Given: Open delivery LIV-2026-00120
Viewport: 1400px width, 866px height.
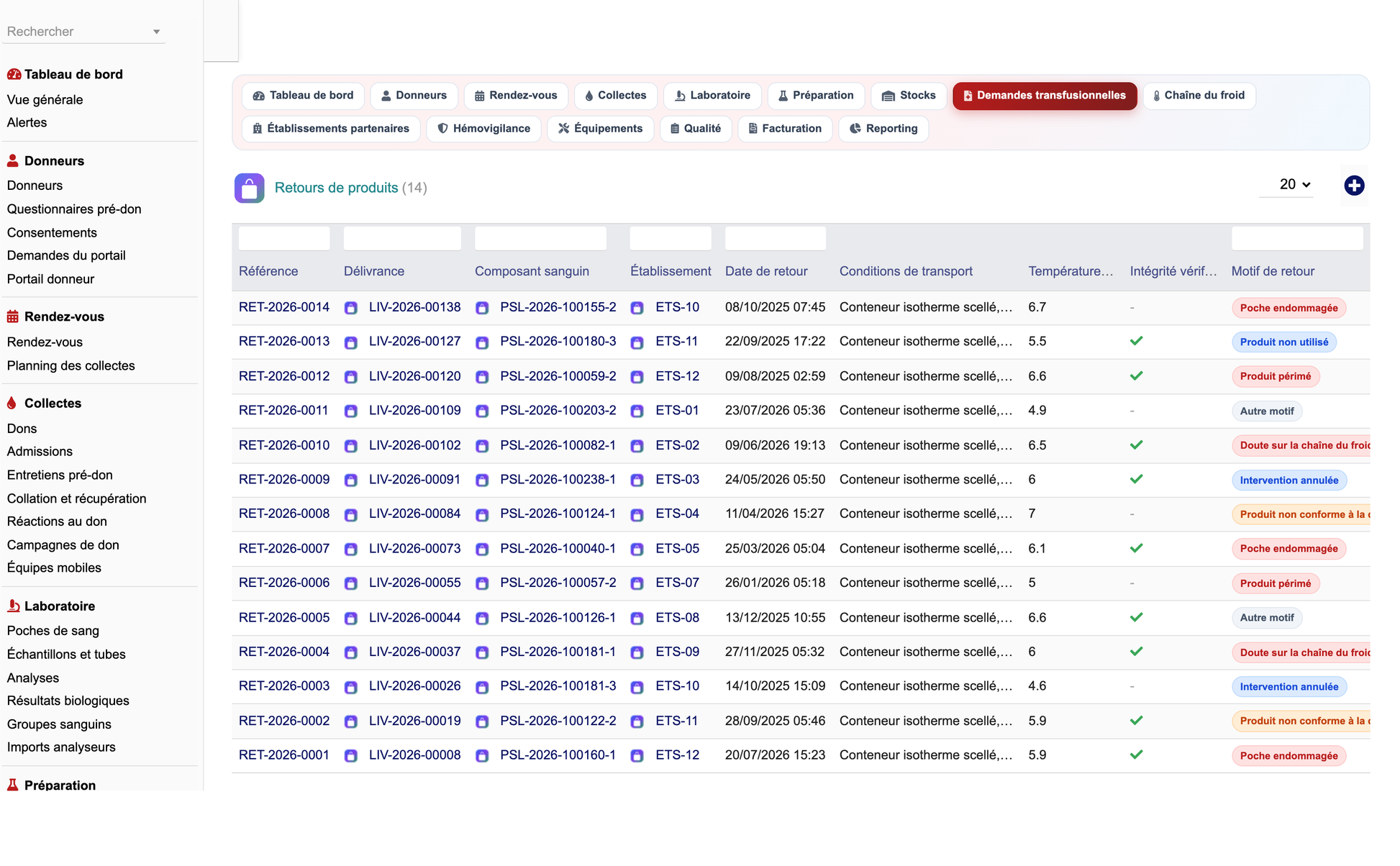Looking at the screenshot, I should (414, 376).
